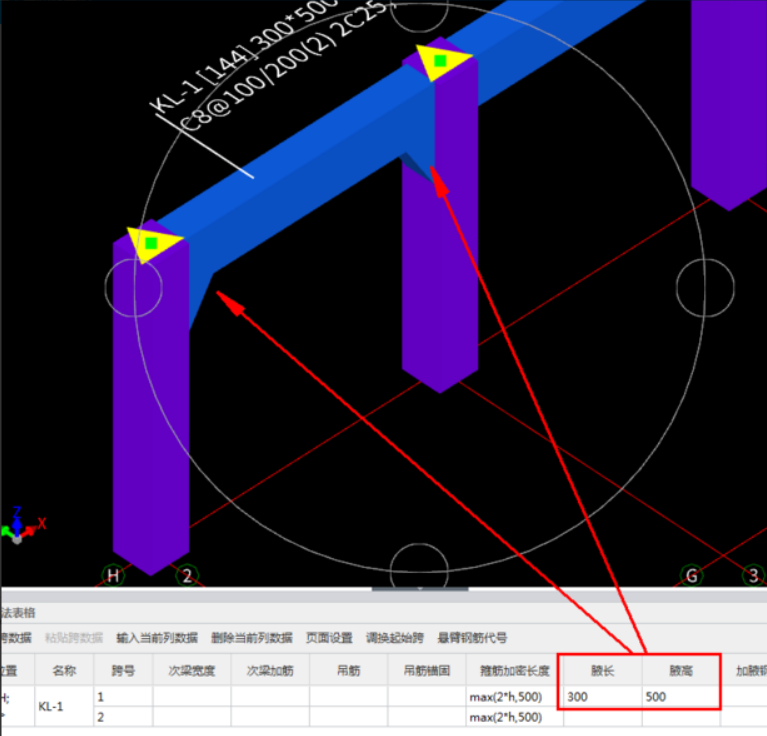Select the axis H grid bubble
The width and height of the screenshot is (767, 736).
[113, 575]
